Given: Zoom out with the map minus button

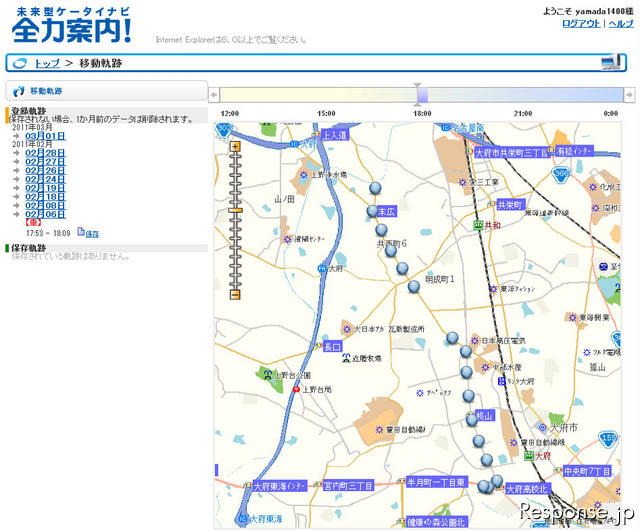Looking at the screenshot, I should pyautogui.click(x=235, y=294).
